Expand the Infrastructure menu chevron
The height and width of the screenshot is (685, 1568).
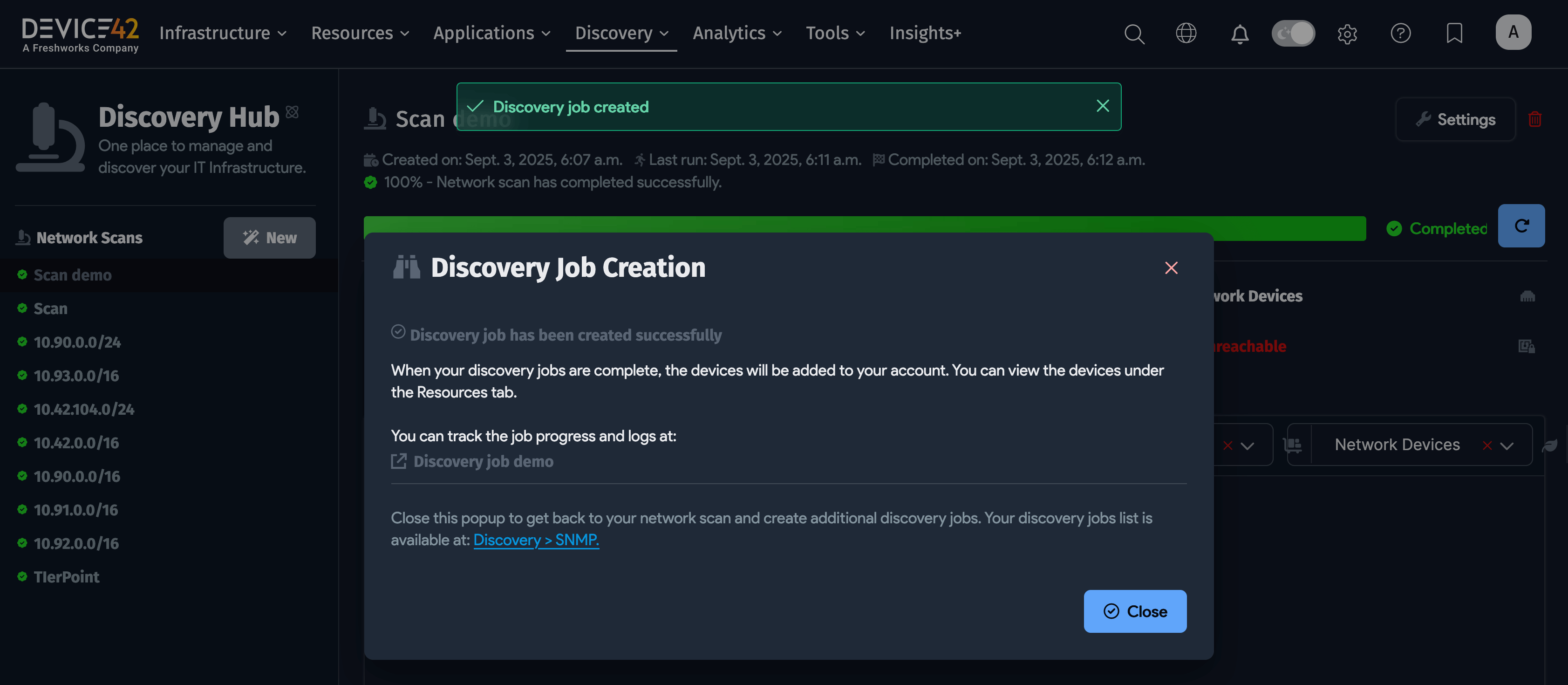pos(281,34)
